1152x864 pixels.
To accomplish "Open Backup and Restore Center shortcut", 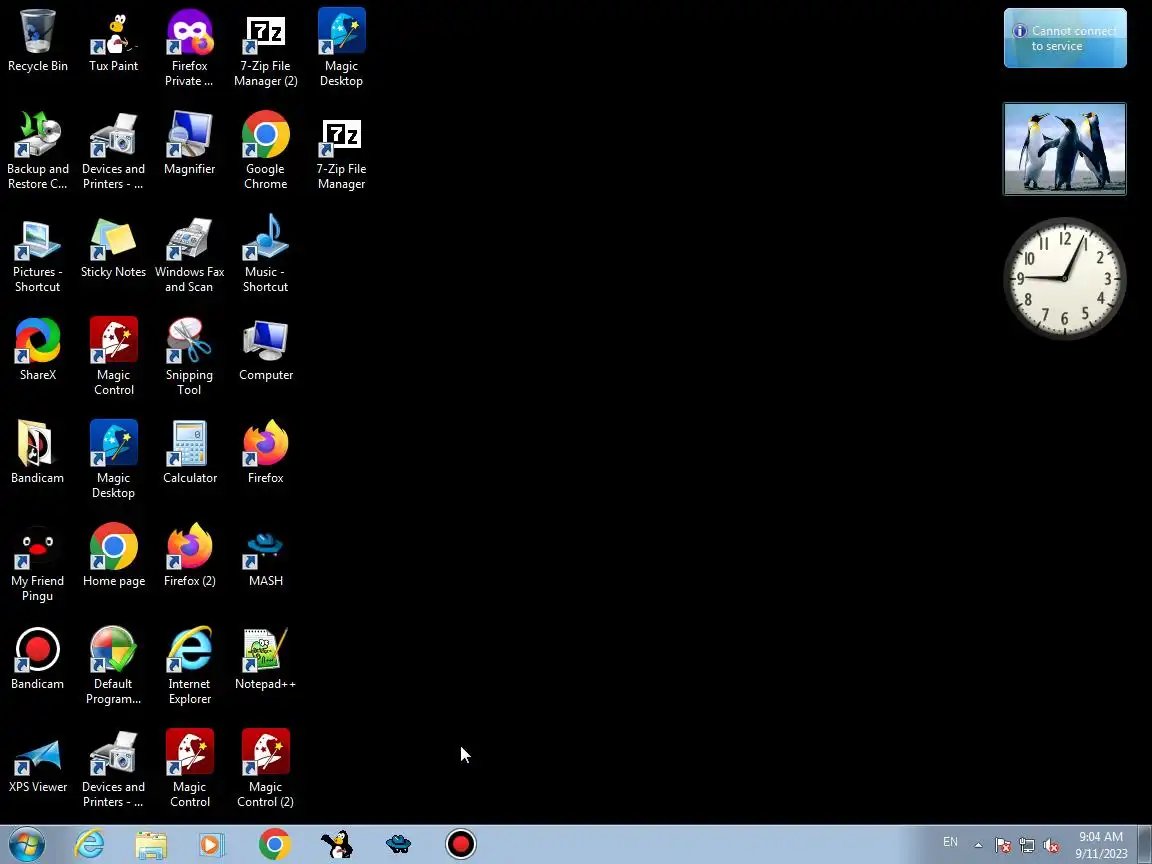I will click(x=37, y=151).
